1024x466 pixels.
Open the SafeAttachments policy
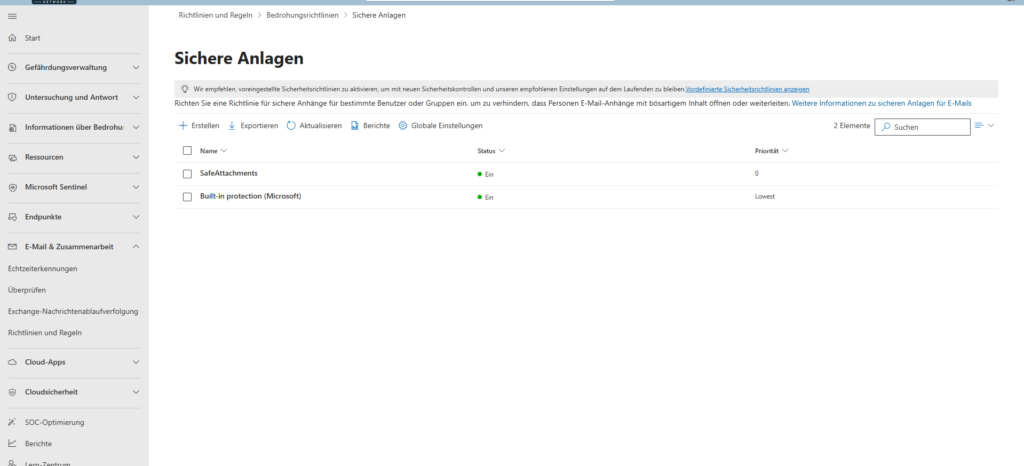coord(229,173)
